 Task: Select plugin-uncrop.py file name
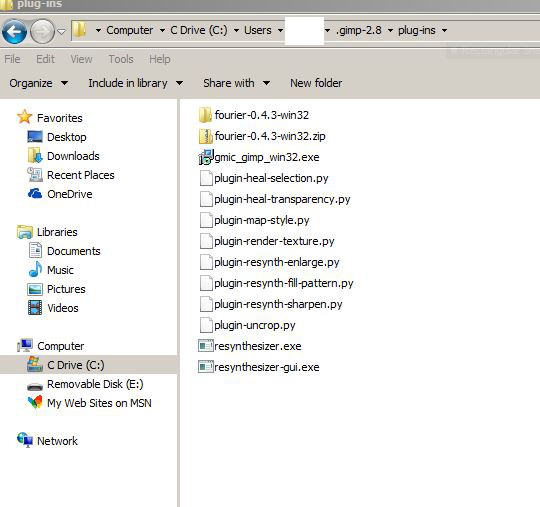255,325
